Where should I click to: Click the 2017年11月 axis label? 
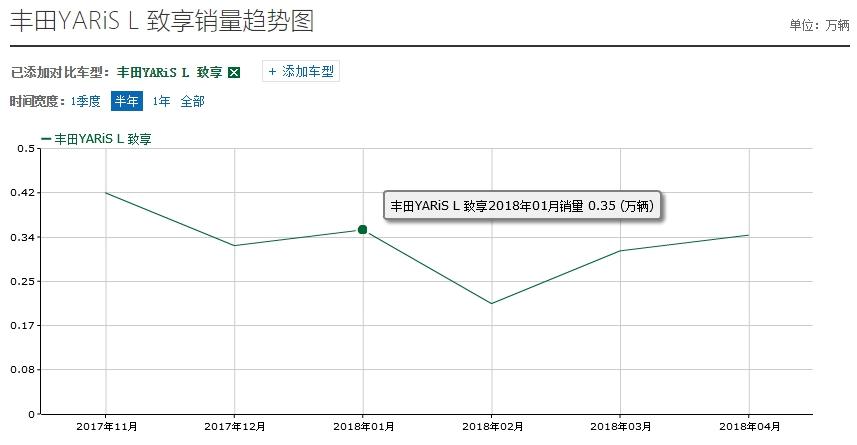pyautogui.click(x=107, y=426)
